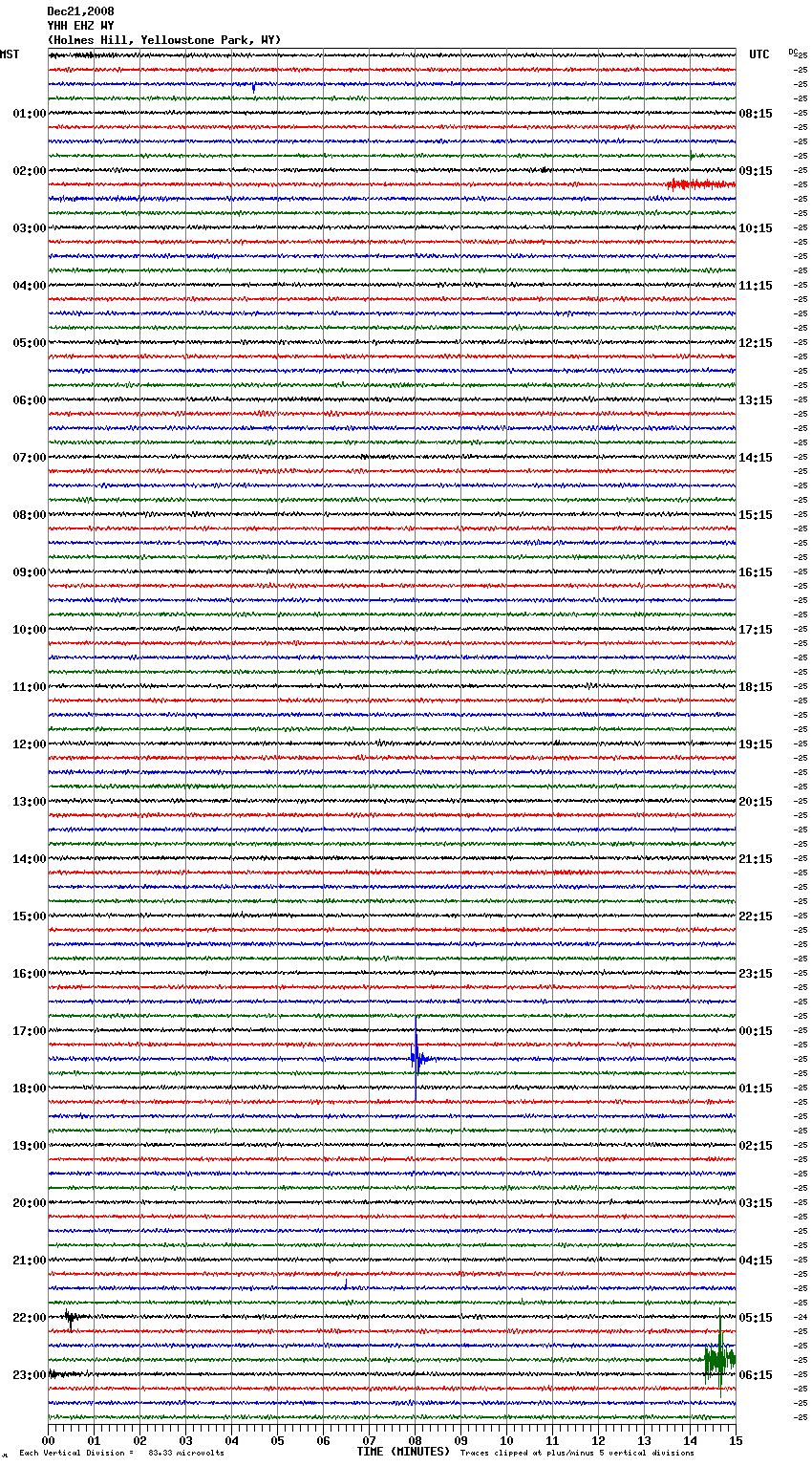Click the 08:00 MST time label
Screen dimensions: 812x1466
click(x=30, y=515)
